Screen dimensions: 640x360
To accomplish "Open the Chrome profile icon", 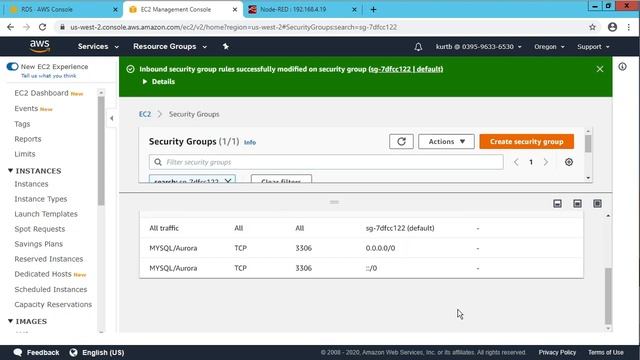I will [612, 27].
